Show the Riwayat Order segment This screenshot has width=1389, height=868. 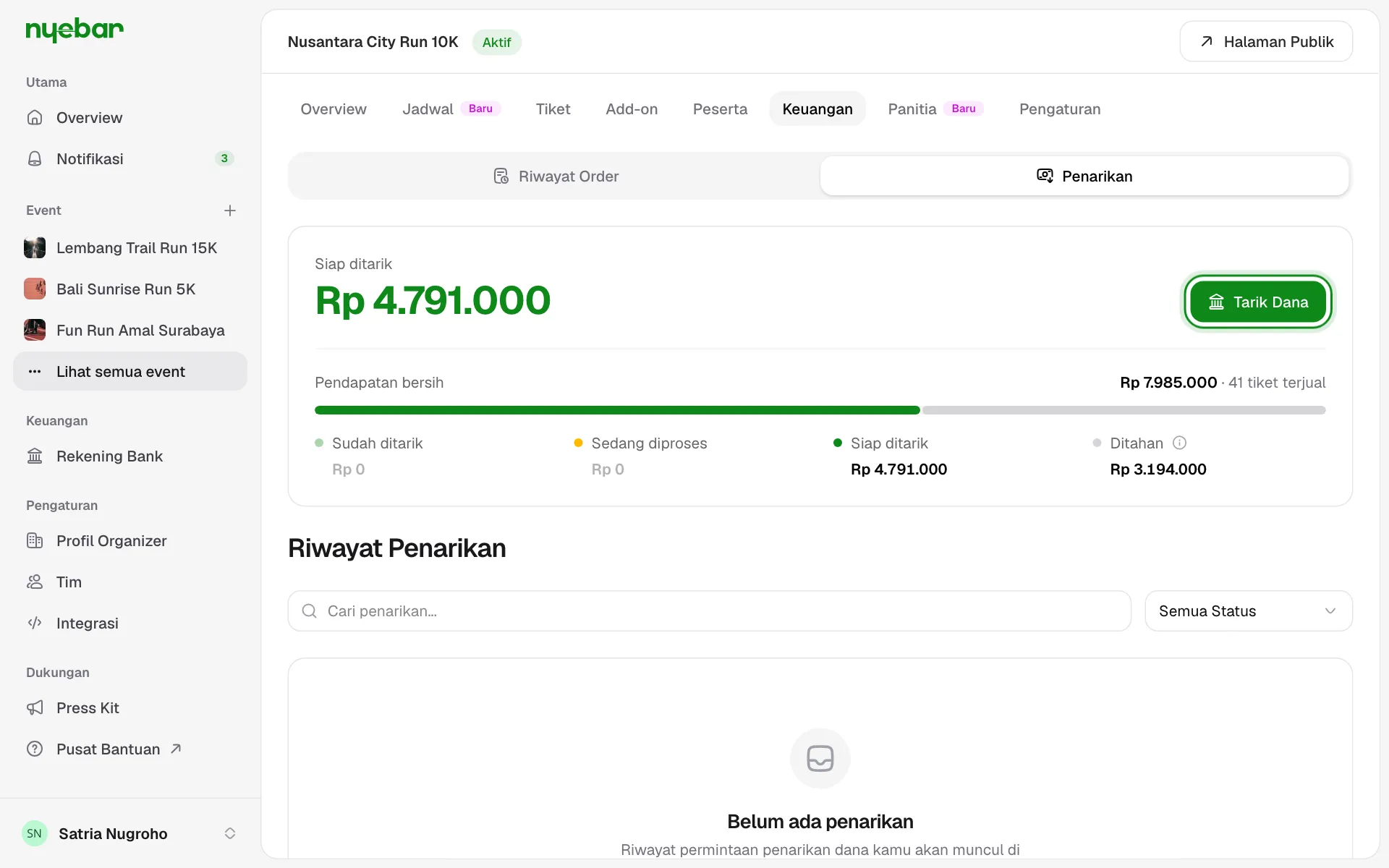tap(556, 176)
